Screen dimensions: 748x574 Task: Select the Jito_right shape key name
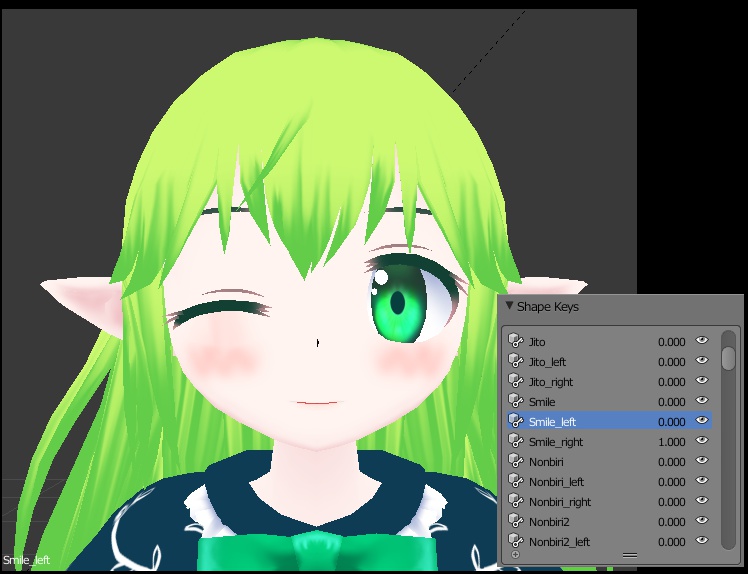pyautogui.click(x=551, y=382)
